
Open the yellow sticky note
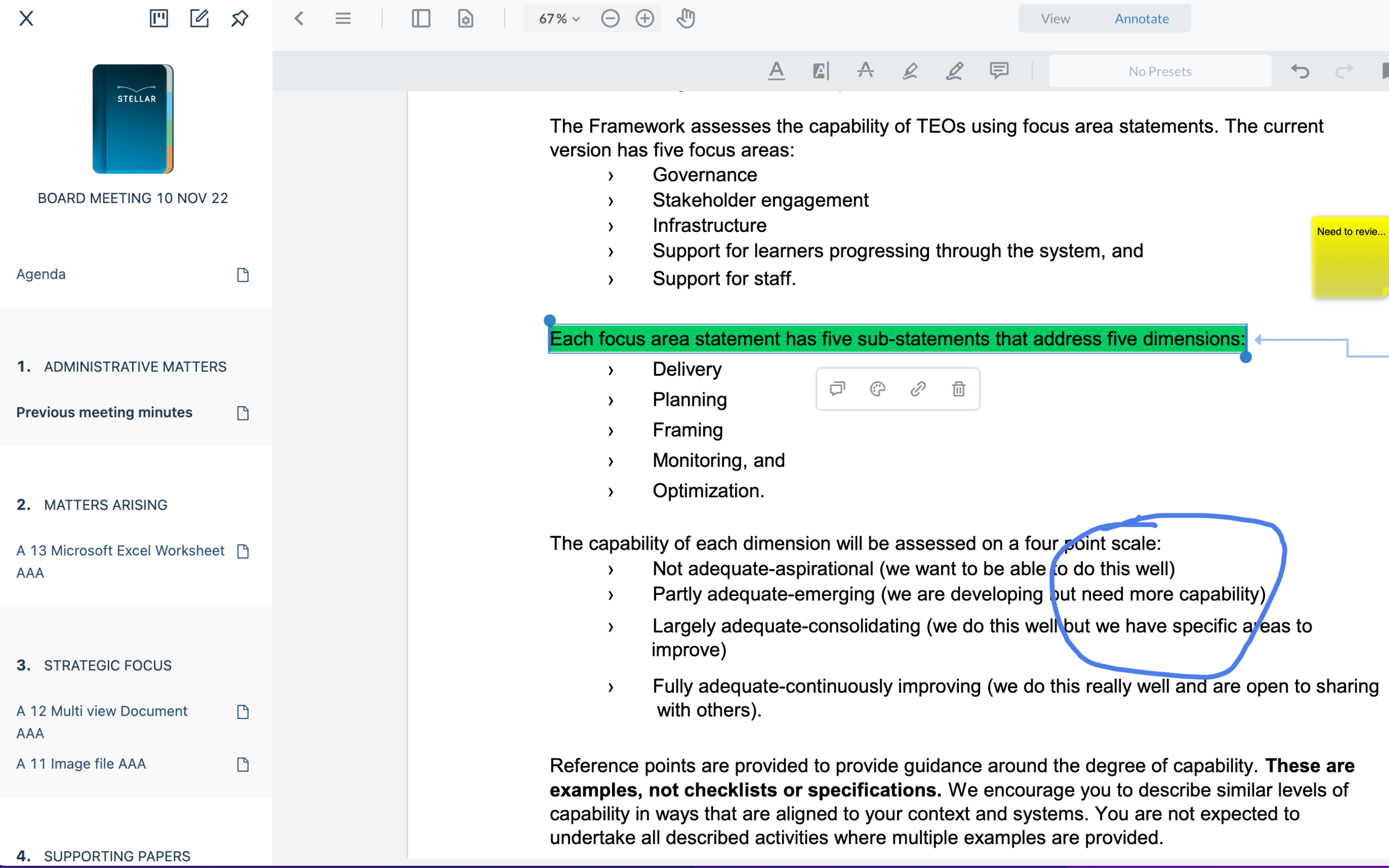(x=1349, y=257)
